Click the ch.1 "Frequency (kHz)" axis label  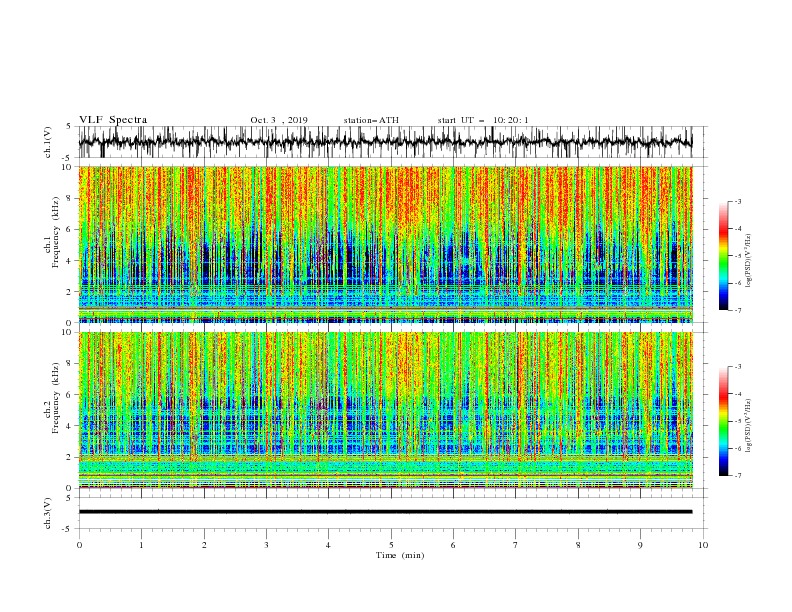[56, 233]
